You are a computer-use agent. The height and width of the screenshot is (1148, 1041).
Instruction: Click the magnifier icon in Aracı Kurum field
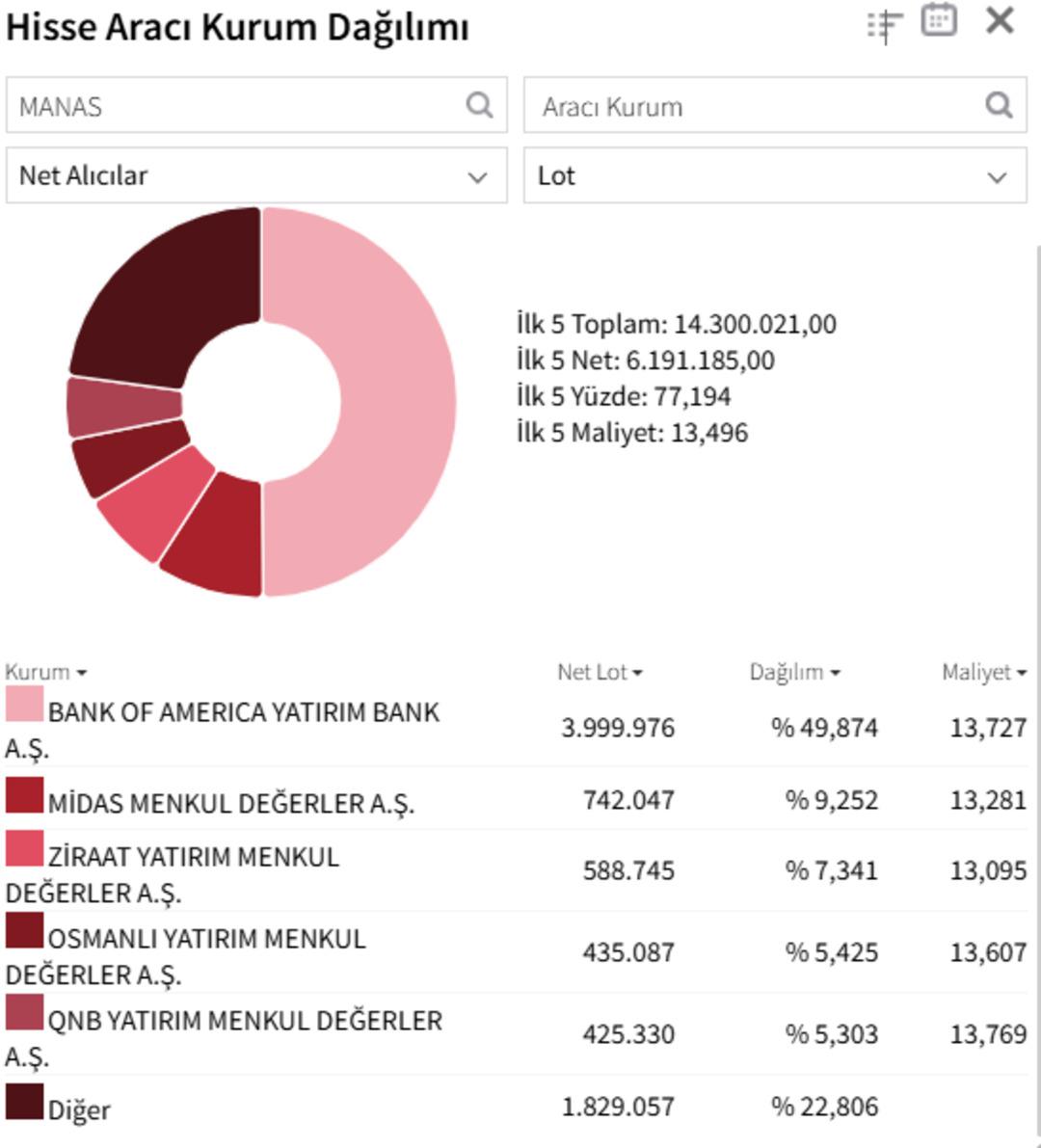(x=1000, y=106)
